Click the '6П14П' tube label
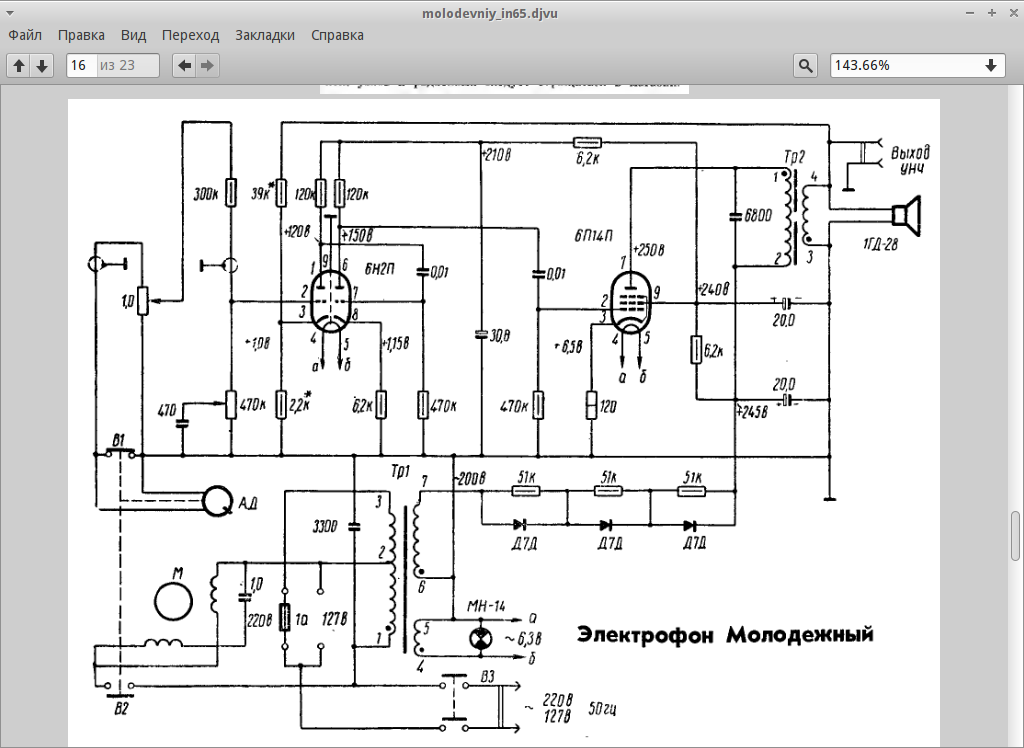 click(x=593, y=235)
